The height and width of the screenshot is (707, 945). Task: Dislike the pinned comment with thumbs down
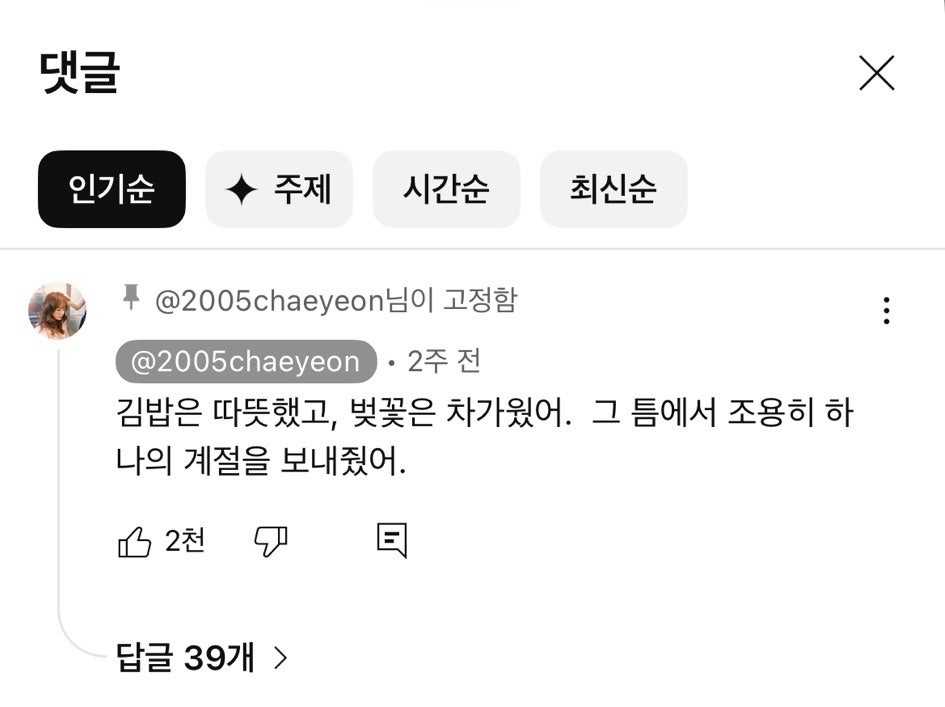click(x=271, y=541)
